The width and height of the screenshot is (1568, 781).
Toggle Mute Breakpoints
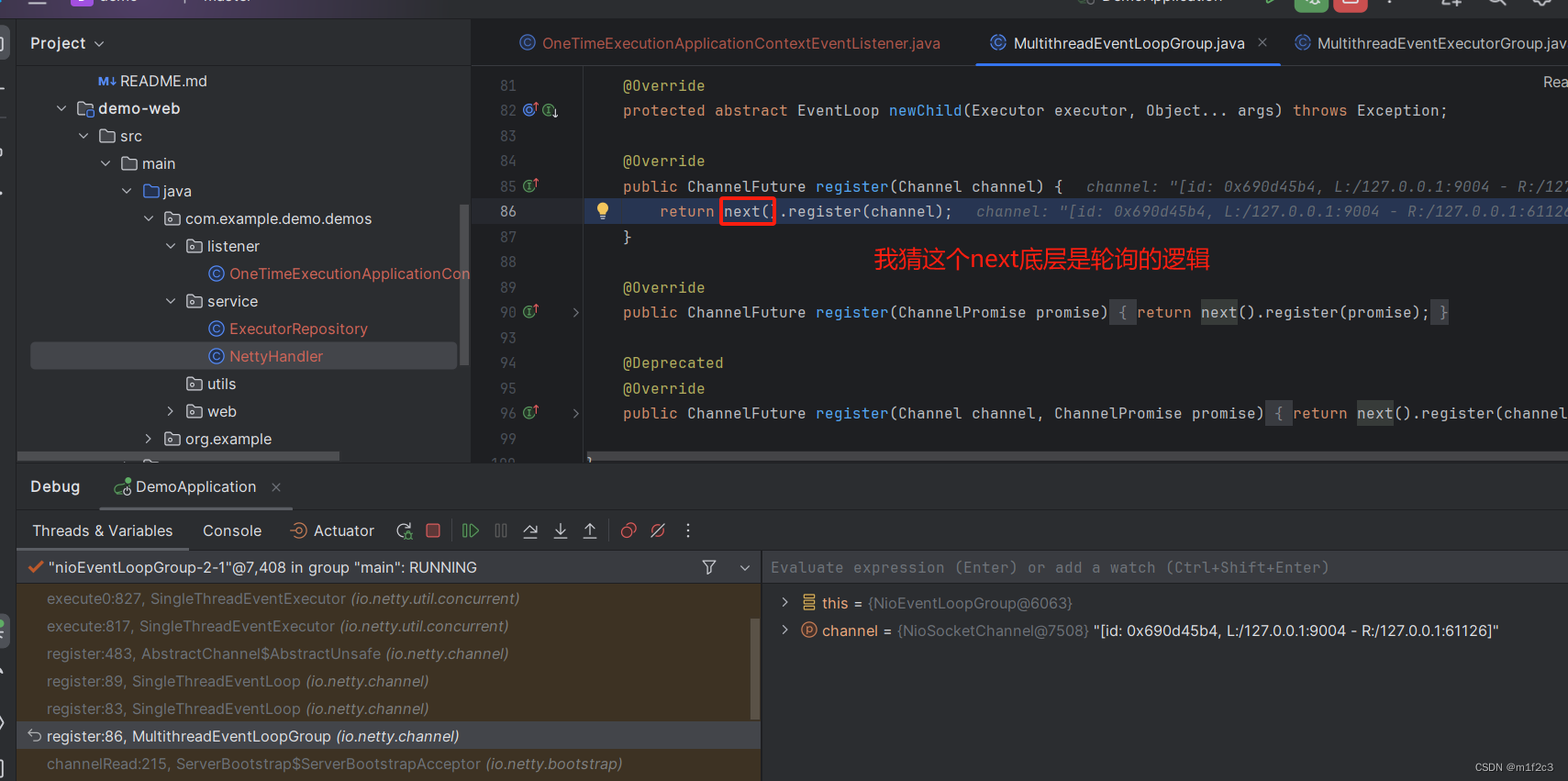point(658,530)
